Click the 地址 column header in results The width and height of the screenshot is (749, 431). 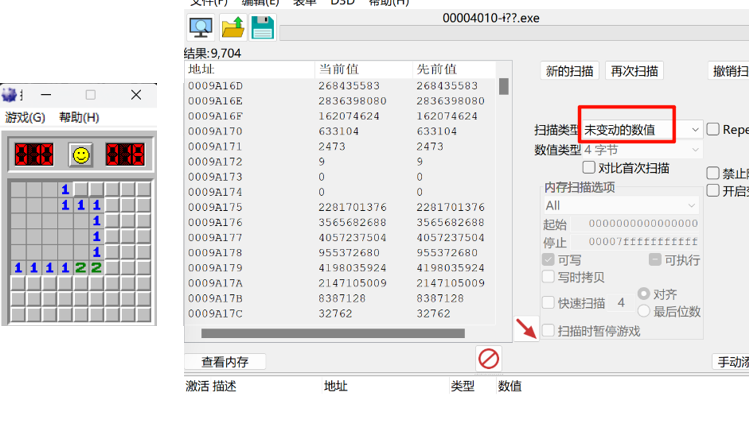pos(250,69)
